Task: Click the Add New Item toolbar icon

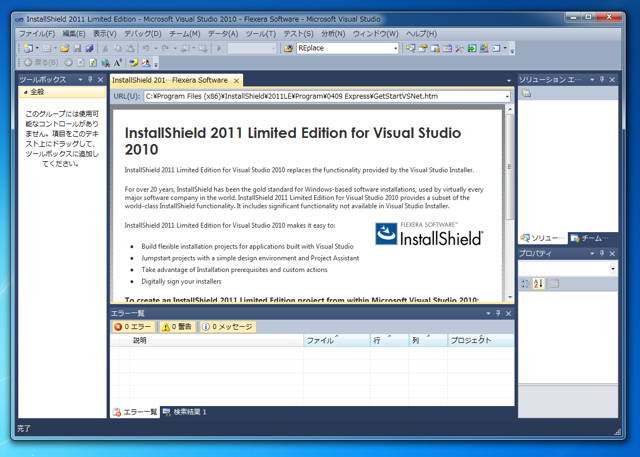Action: pos(47,49)
